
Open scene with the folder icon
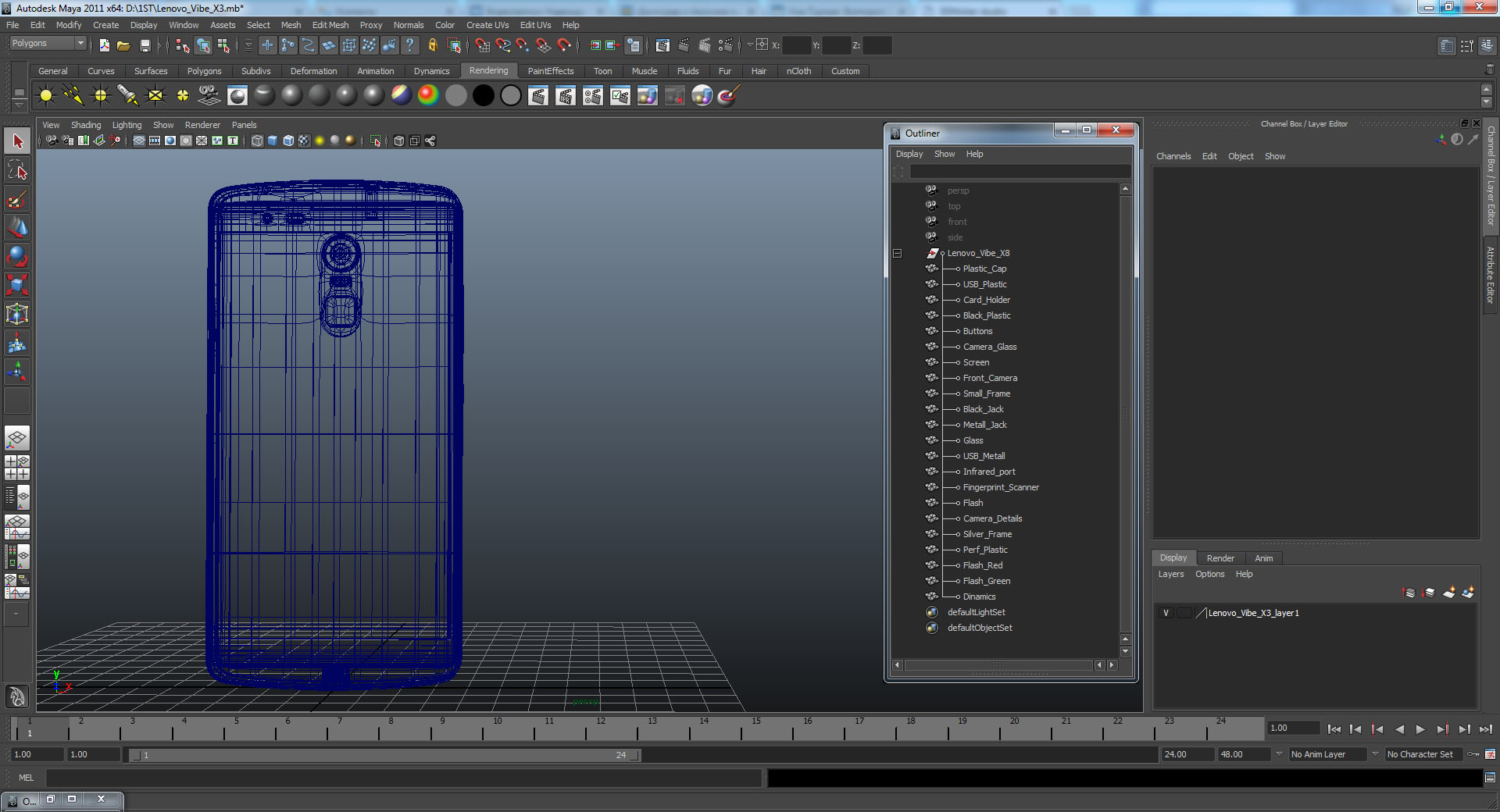(123, 45)
